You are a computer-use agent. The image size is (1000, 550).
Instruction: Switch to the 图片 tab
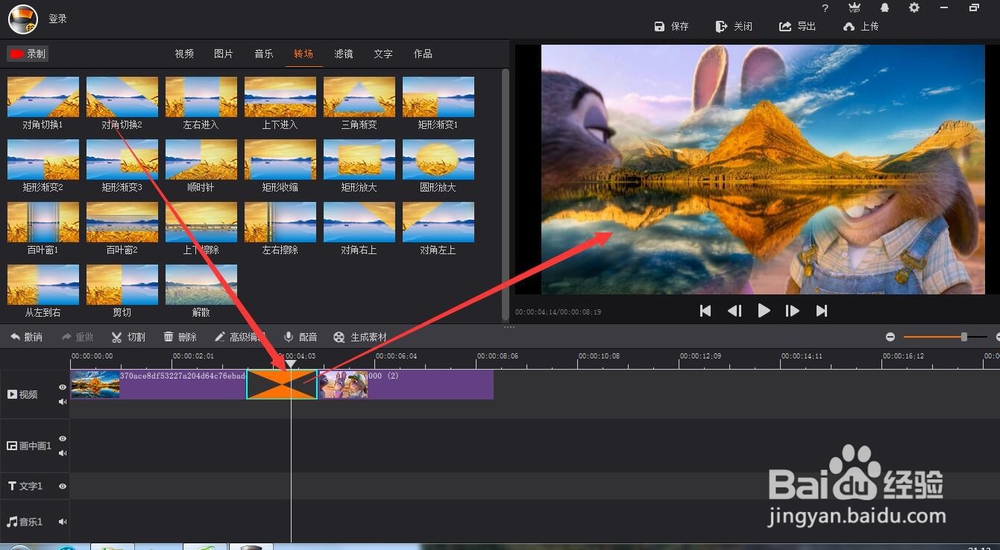223,54
